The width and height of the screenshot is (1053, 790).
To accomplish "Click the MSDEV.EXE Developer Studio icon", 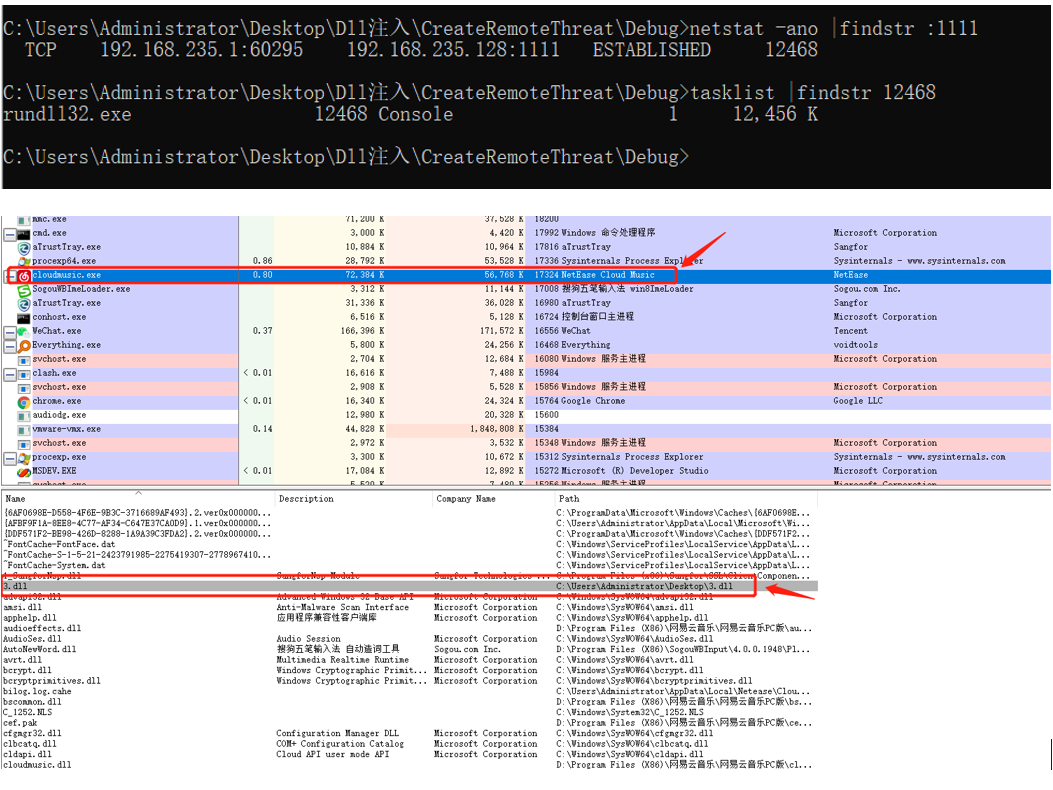I will (24, 472).
